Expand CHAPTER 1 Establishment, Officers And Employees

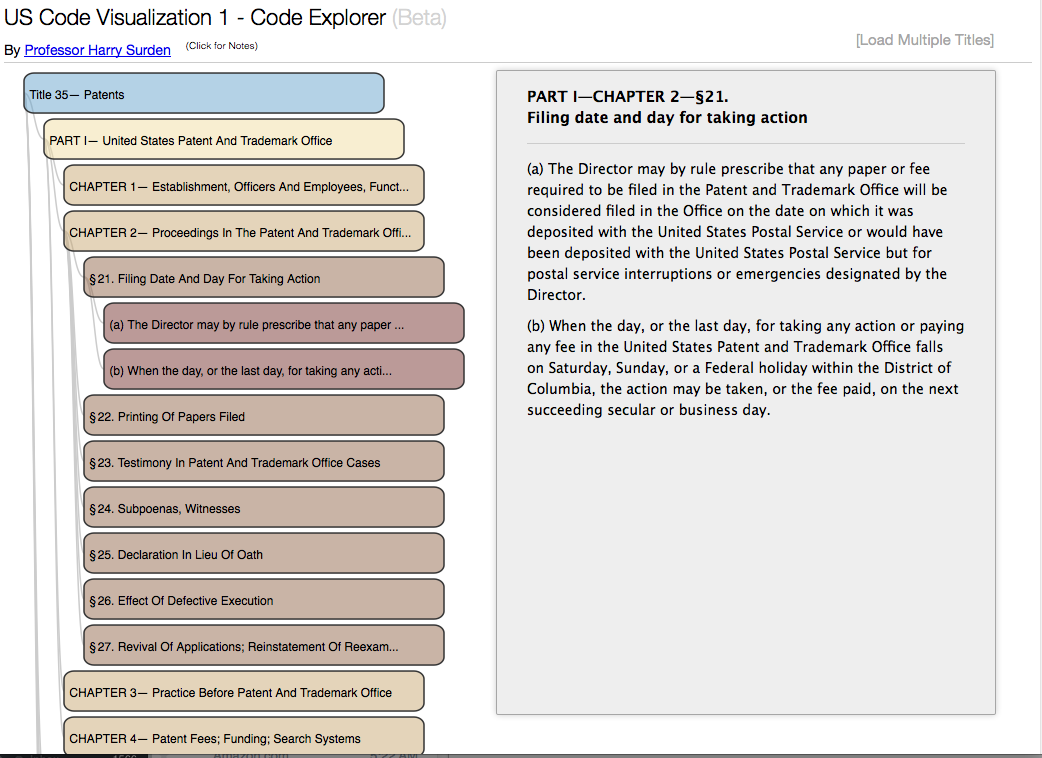click(x=243, y=185)
